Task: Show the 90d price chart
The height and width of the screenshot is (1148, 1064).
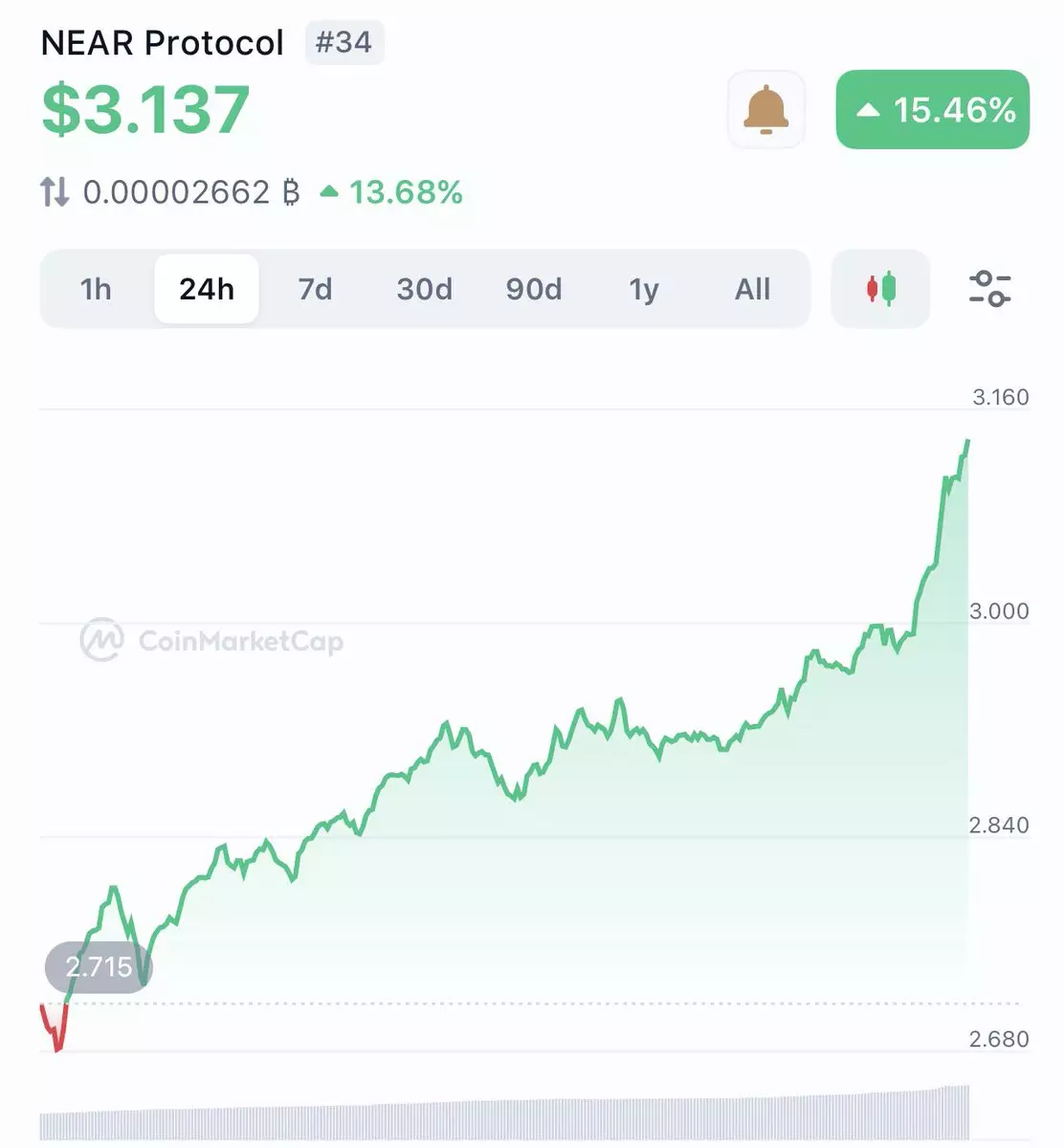Action: click(534, 289)
